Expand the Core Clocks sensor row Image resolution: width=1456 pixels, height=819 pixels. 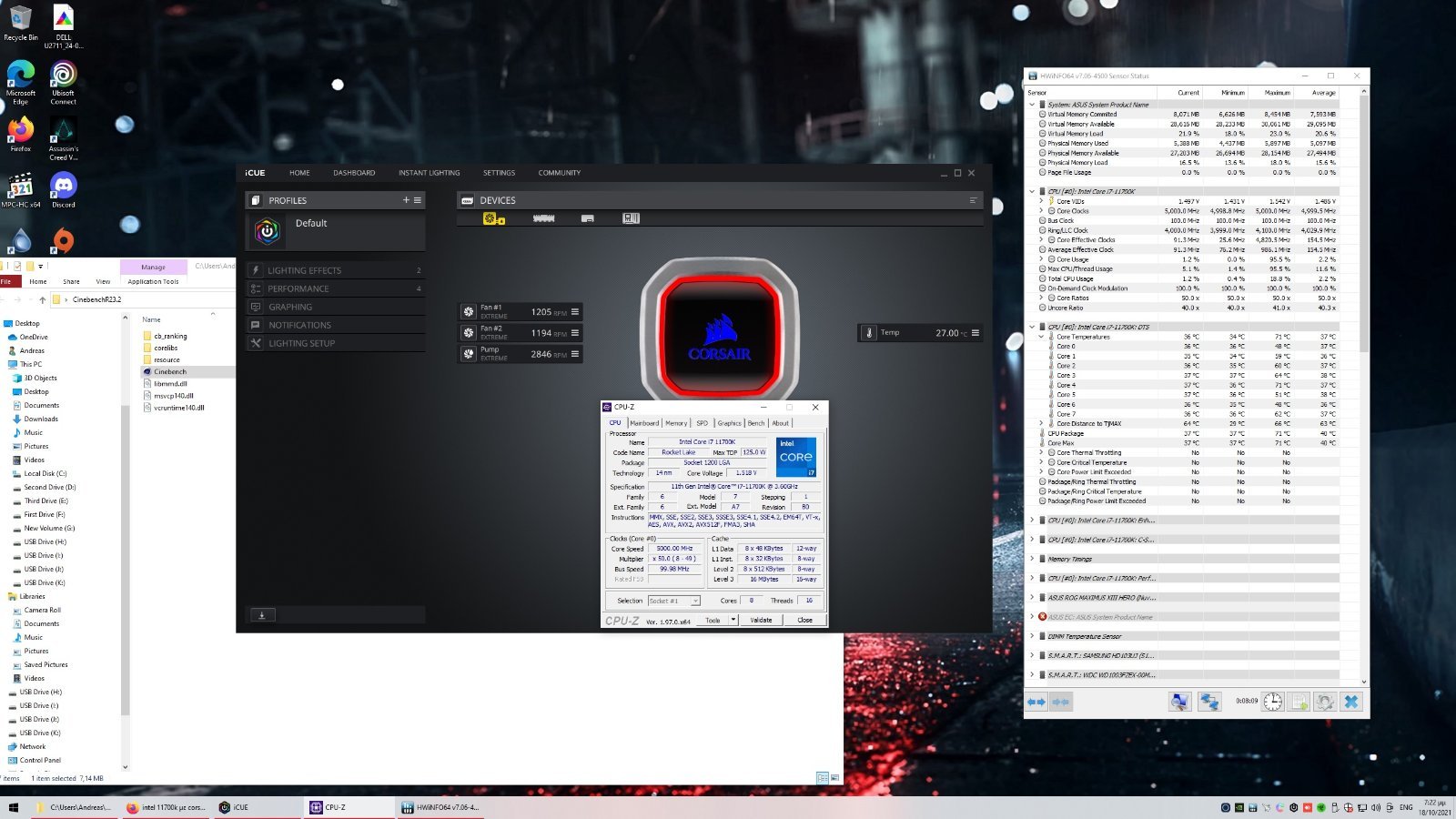1041,211
